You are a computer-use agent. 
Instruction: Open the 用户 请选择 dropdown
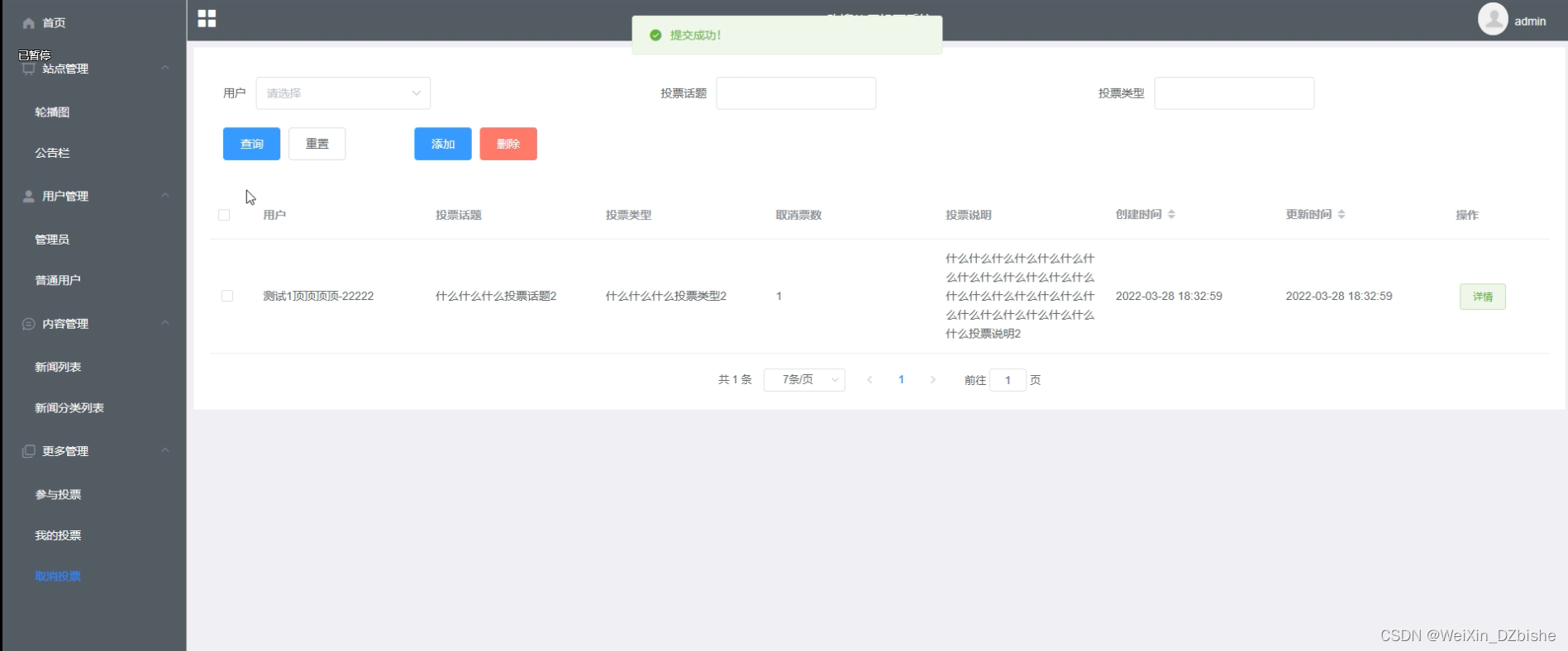[x=343, y=93]
